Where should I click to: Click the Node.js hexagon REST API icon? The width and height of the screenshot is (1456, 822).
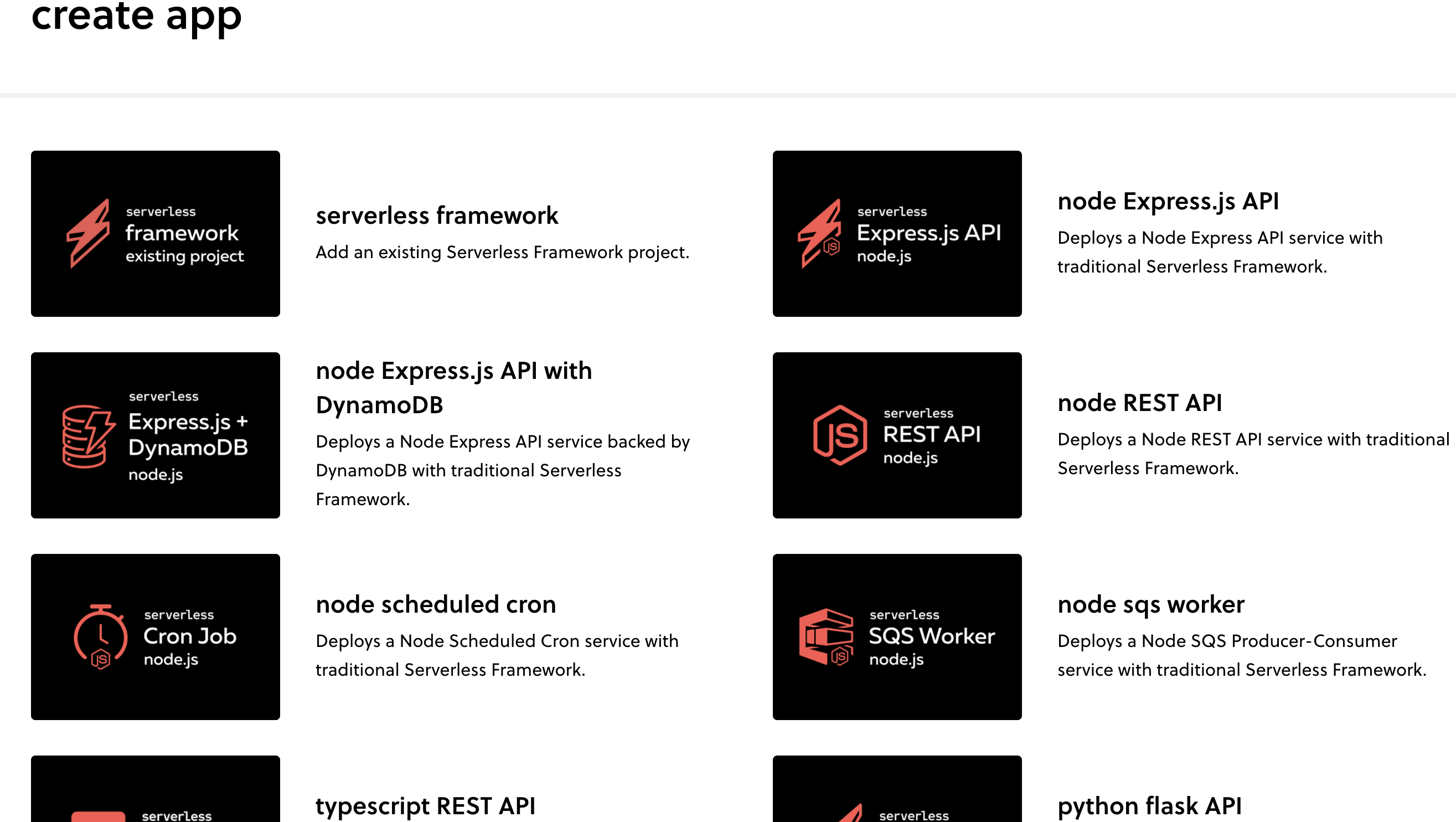pyautogui.click(x=839, y=435)
